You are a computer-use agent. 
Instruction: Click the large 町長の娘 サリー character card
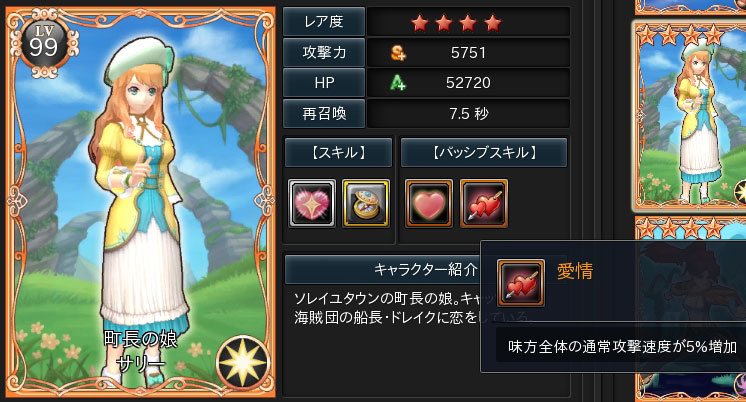tap(140, 202)
